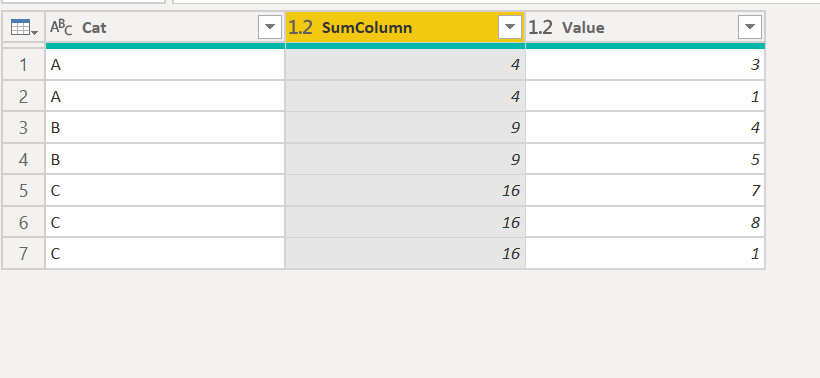The height and width of the screenshot is (378, 820).
Task: Open the Value column filter dropdown
Action: (750, 27)
